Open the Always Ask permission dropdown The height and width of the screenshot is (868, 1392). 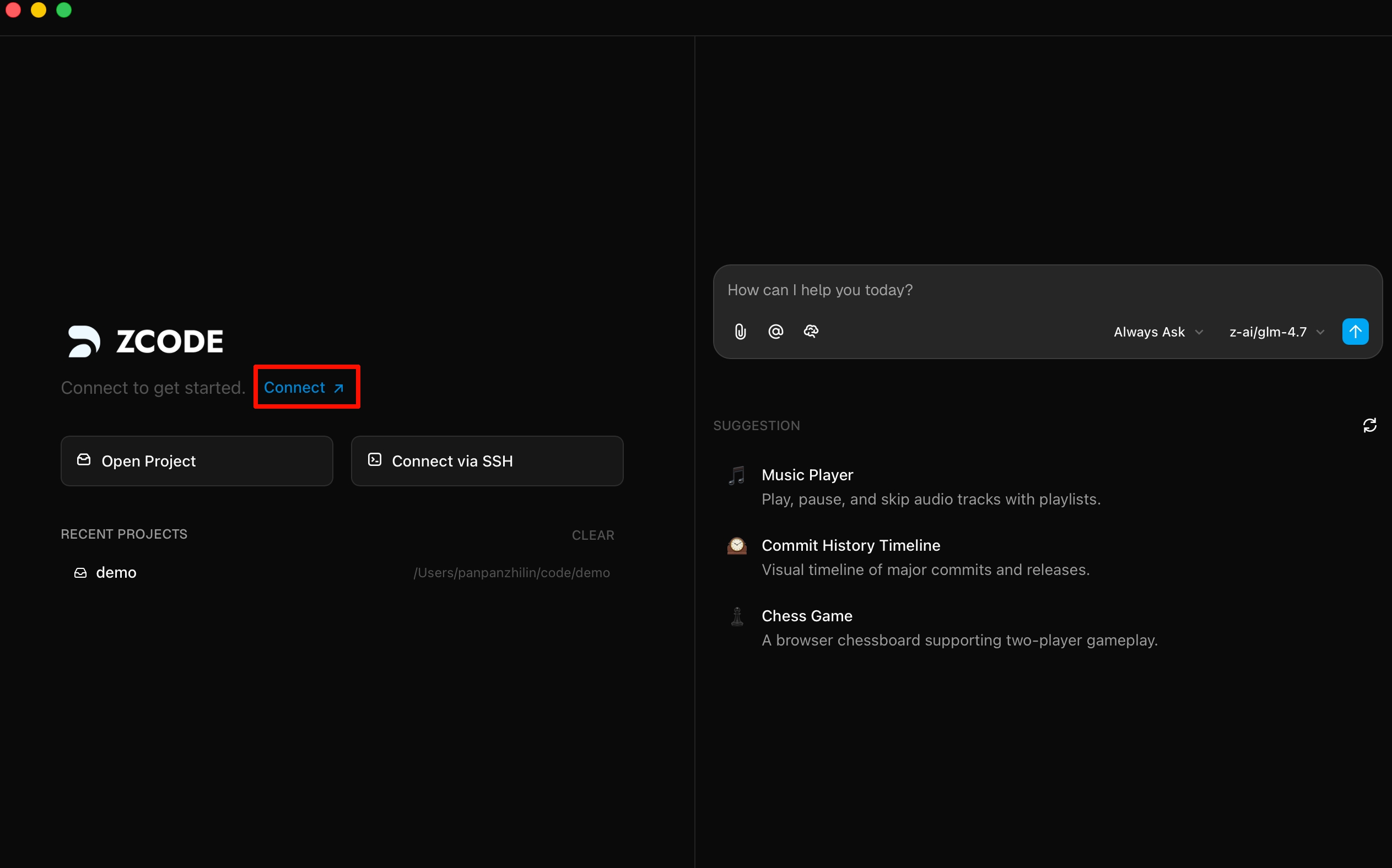pyautogui.click(x=1158, y=333)
